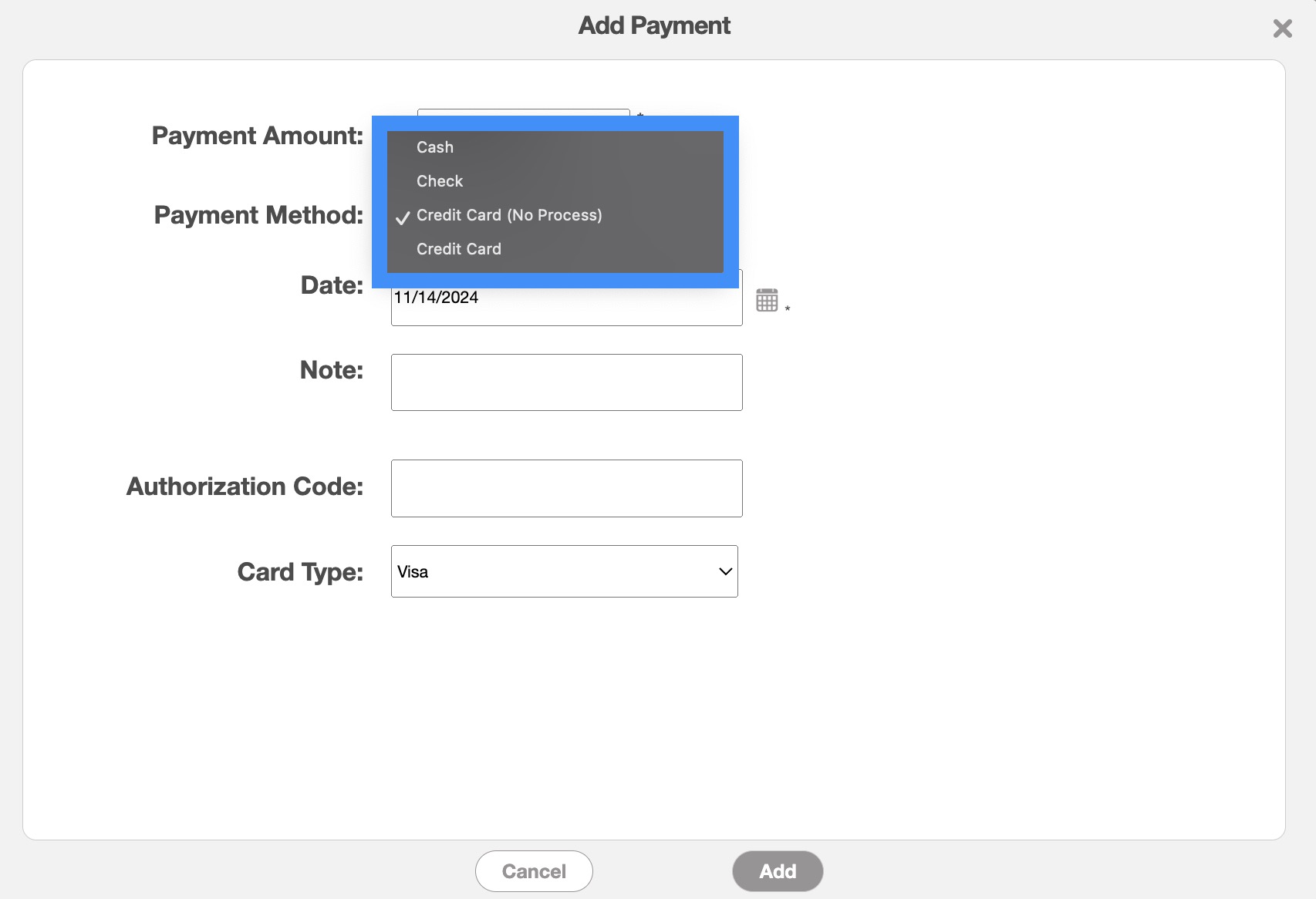Click the Note label text
Image resolution: width=1316 pixels, height=899 pixels.
click(x=331, y=370)
